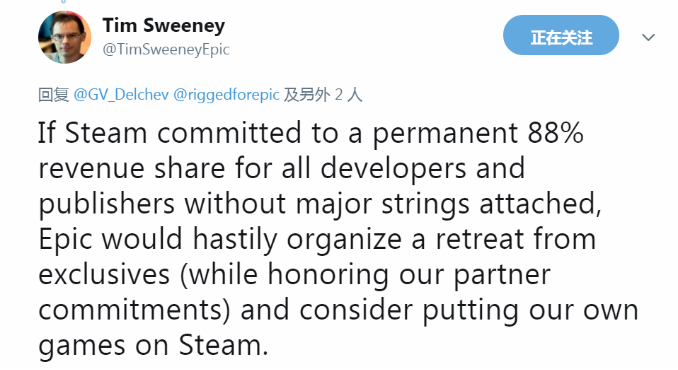Click the word 'Epic' starting fourth line
Screen dimensions: 678x370
(65, 240)
